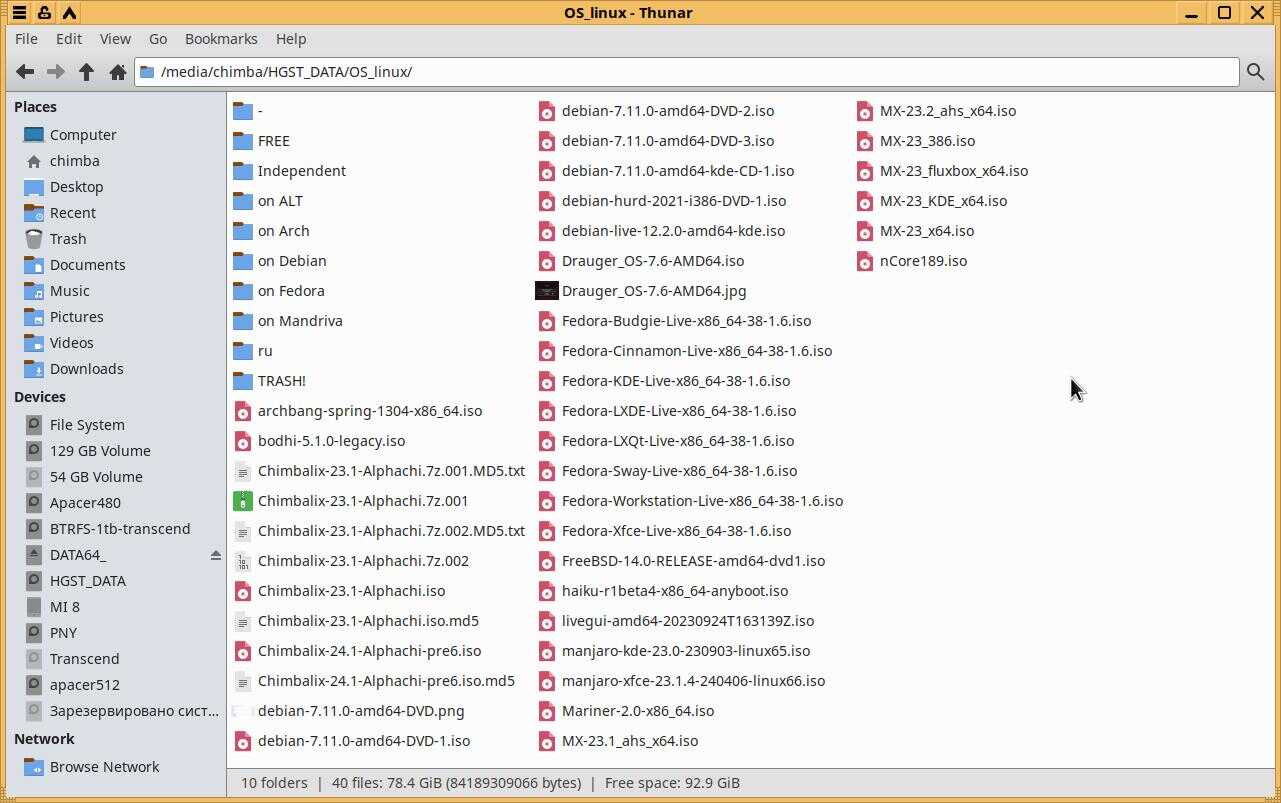This screenshot has width=1281, height=803.
Task: Click the TRASH! folder icon
Action: click(242, 381)
